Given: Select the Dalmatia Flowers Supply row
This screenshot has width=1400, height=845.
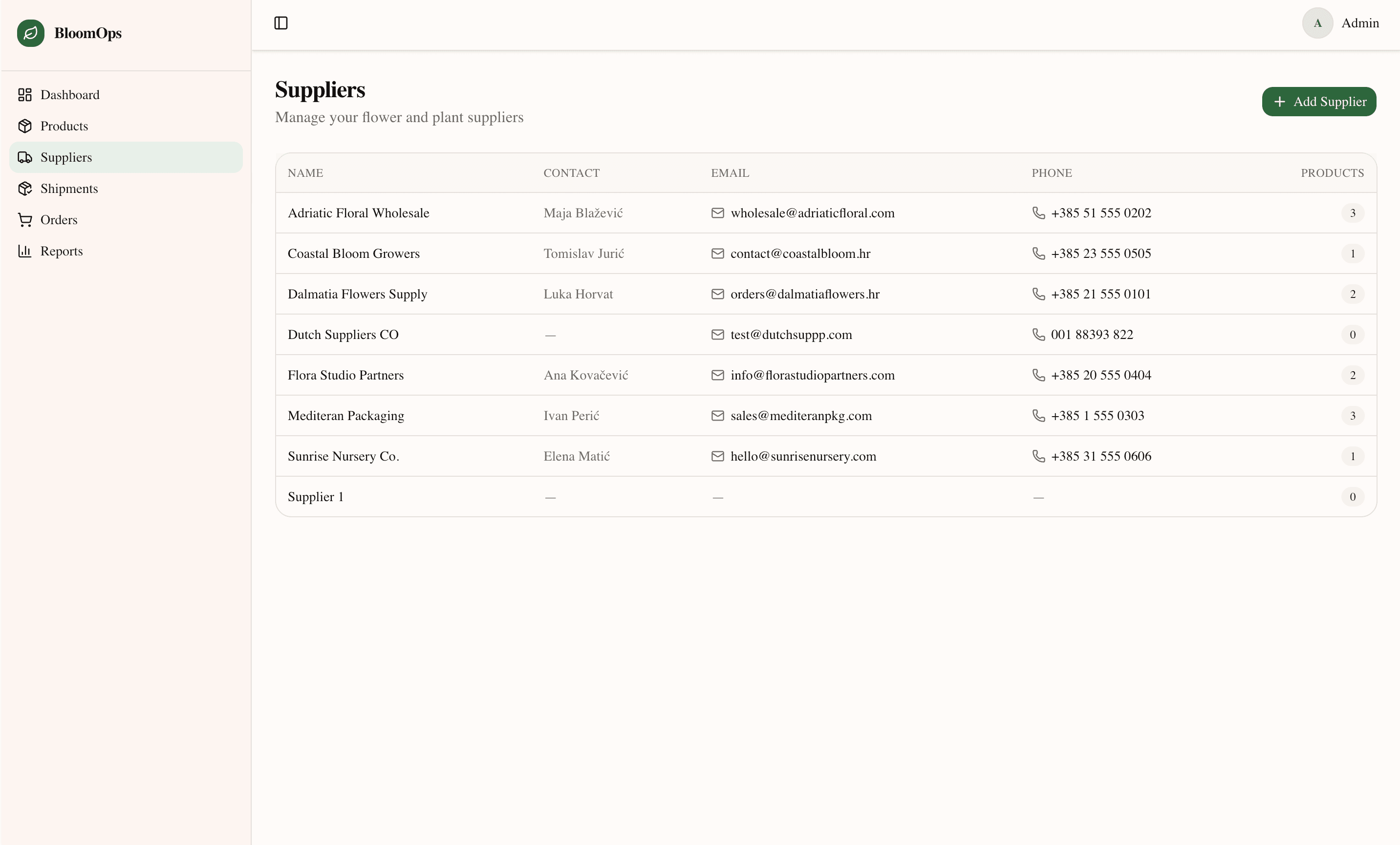Looking at the screenshot, I should coord(682,294).
